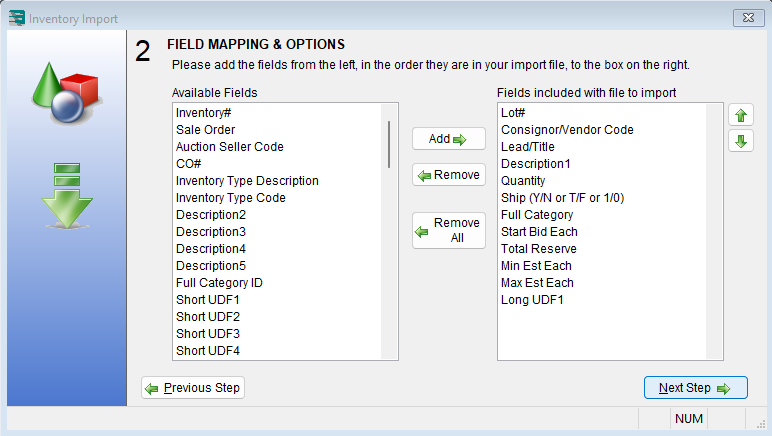Select Start Bid Each included field

point(603,232)
